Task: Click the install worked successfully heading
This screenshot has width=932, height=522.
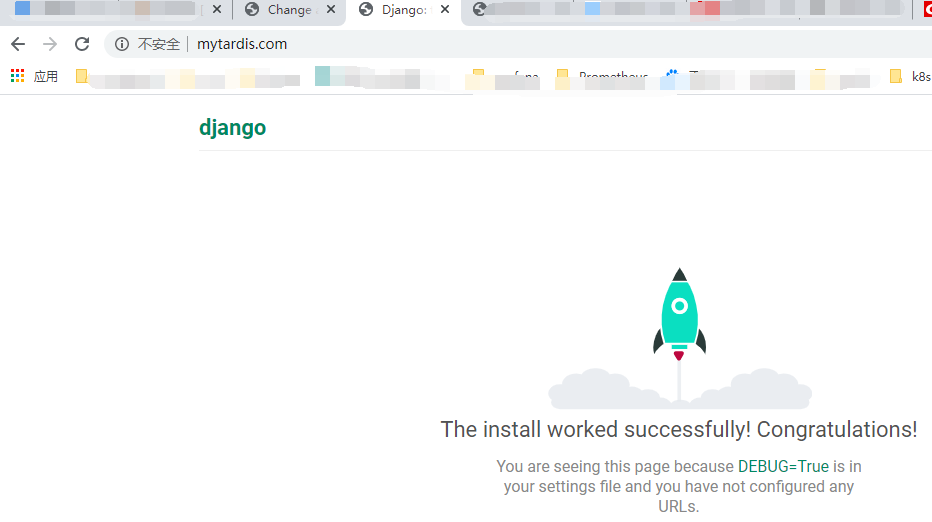Action: click(679, 429)
